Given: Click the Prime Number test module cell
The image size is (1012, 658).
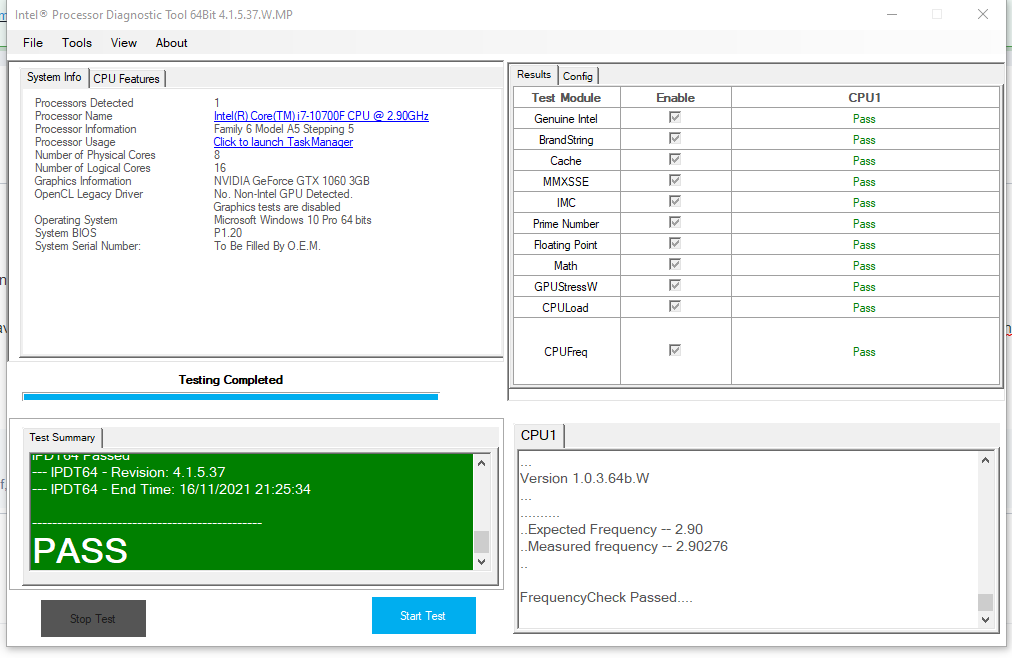Looking at the screenshot, I should pyautogui.click(x=567, y=223).
